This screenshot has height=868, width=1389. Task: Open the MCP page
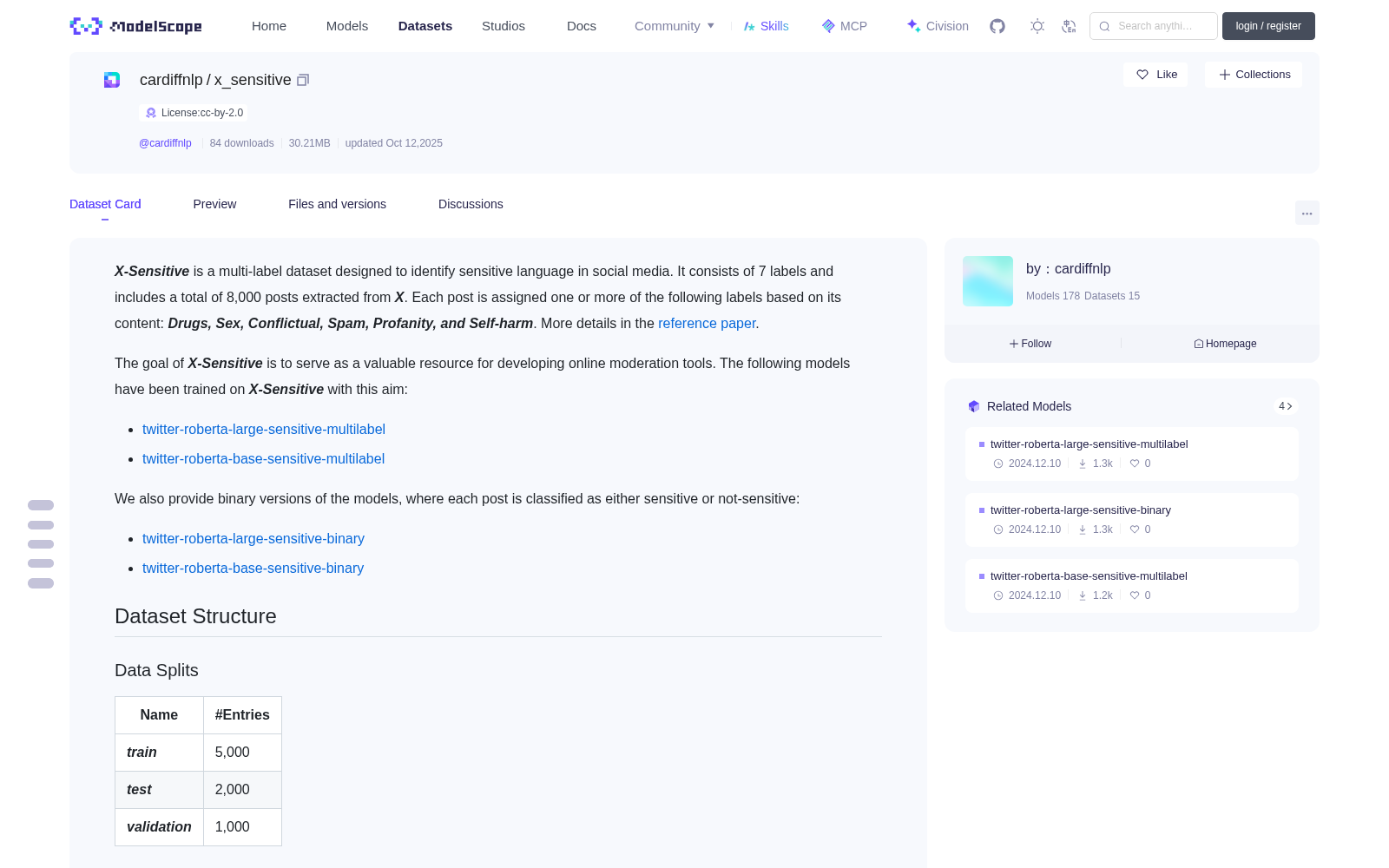845,26
